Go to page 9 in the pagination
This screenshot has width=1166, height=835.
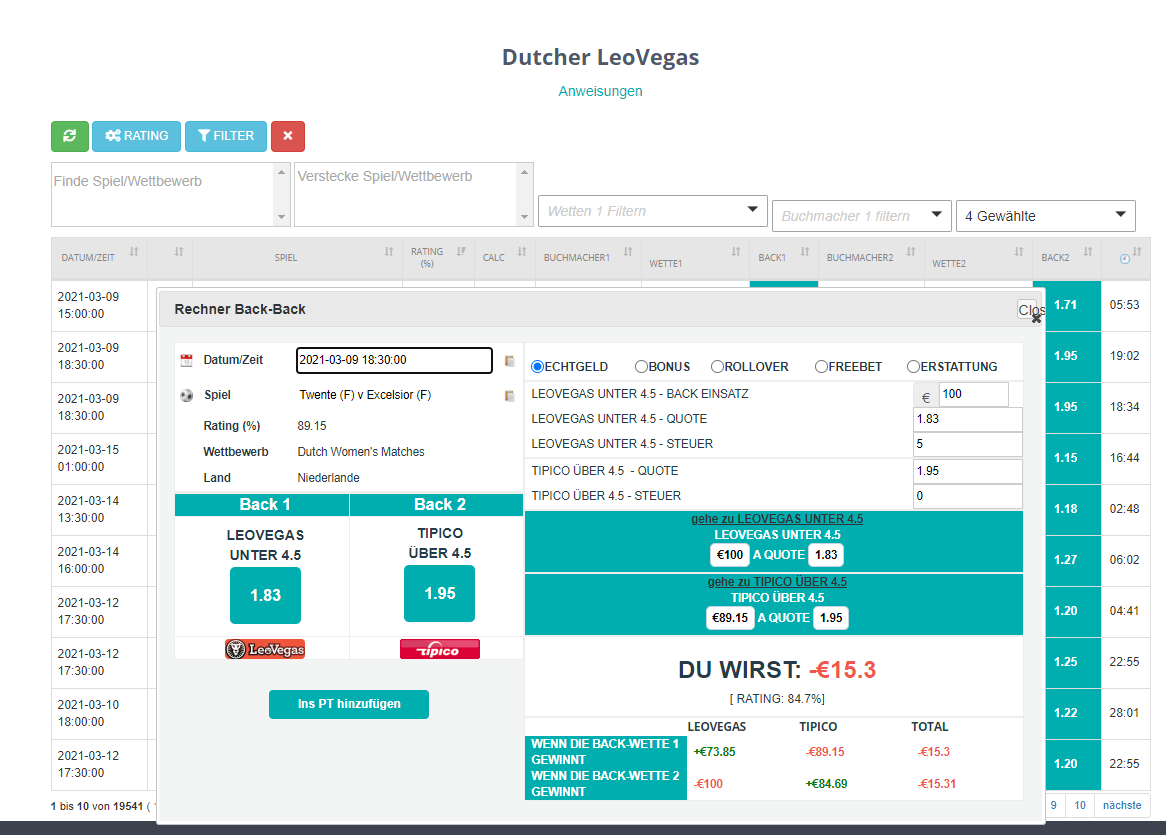[x=1054, y=805]
